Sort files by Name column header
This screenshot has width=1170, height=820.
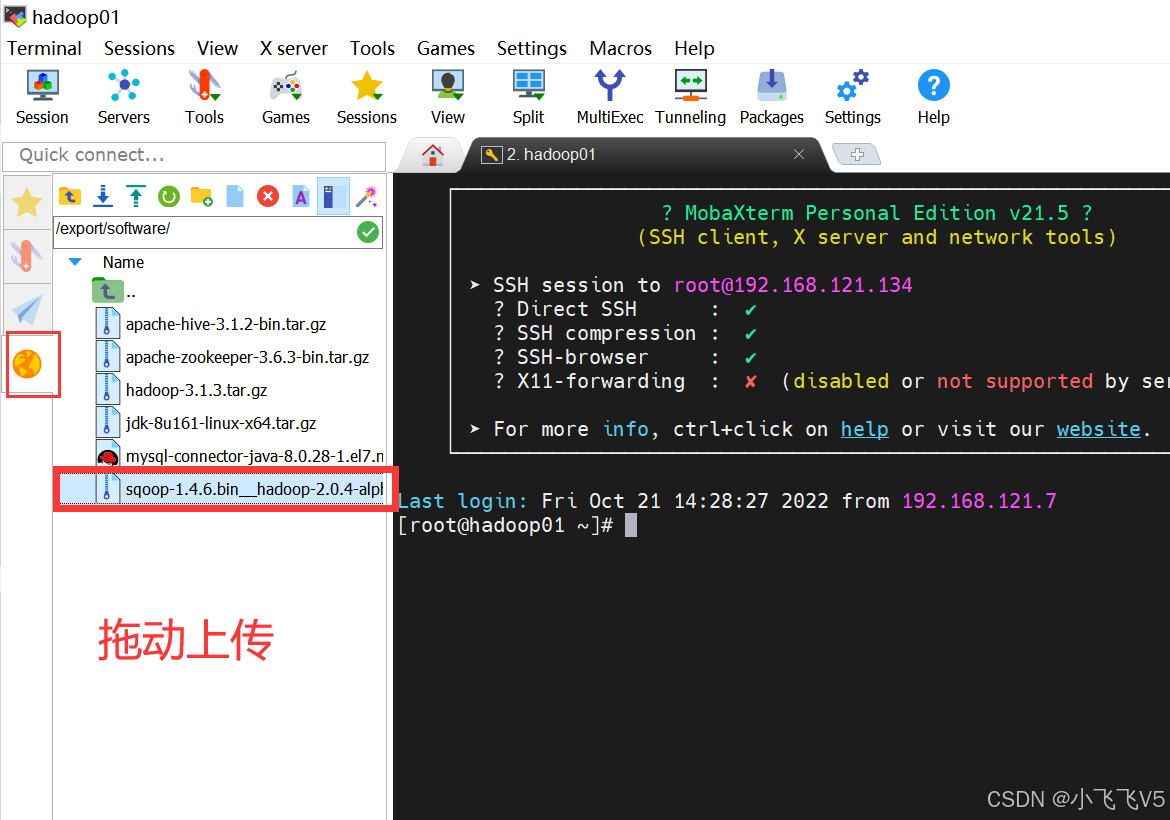(x=123, y=263)
